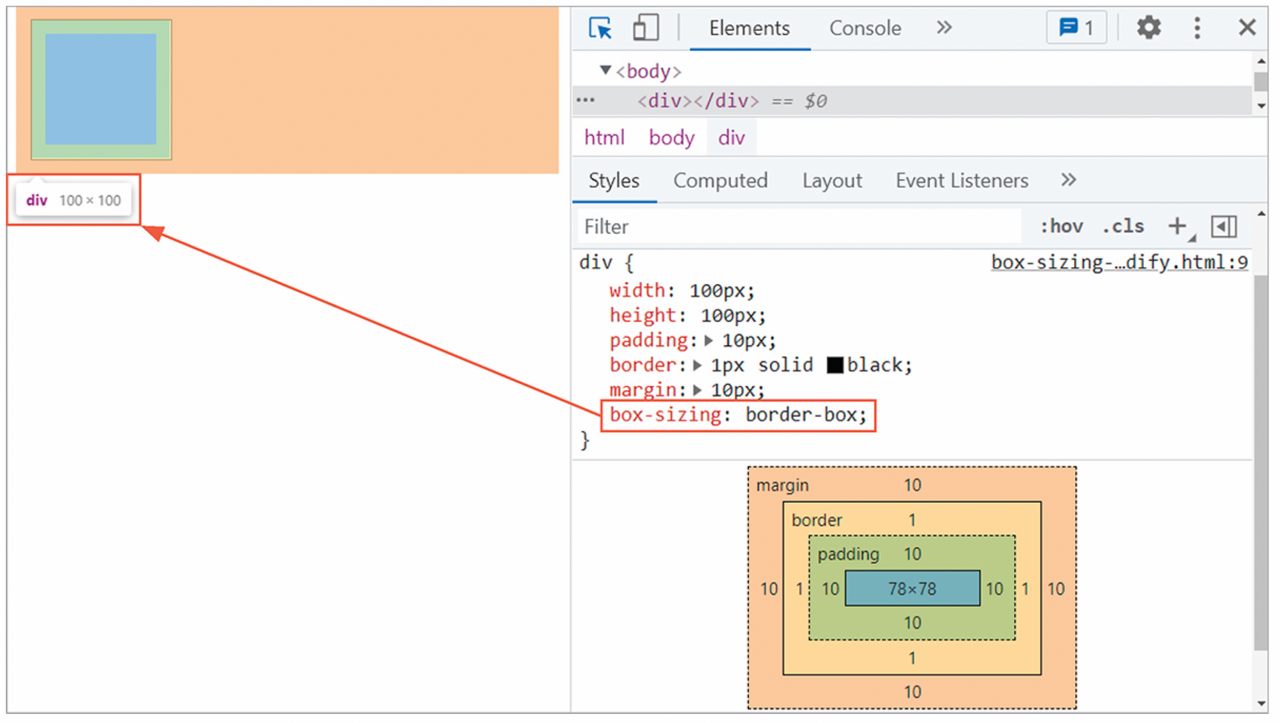Viewport: 1280px width, 723px height.
Task: Open the Computed pane tab
Action: click(720, 181)
